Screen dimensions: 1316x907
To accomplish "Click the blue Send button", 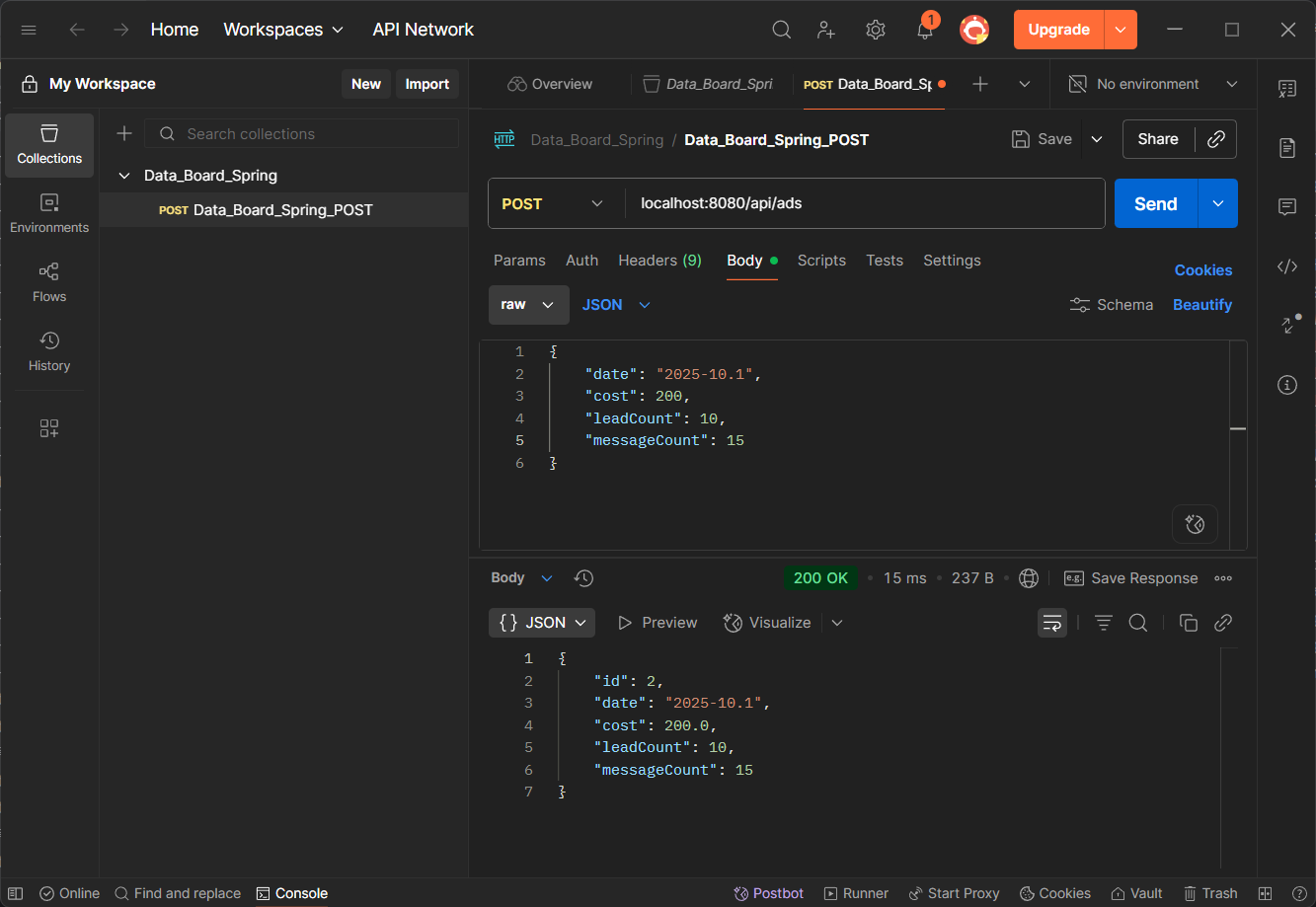I will (x=1156, y=203).
